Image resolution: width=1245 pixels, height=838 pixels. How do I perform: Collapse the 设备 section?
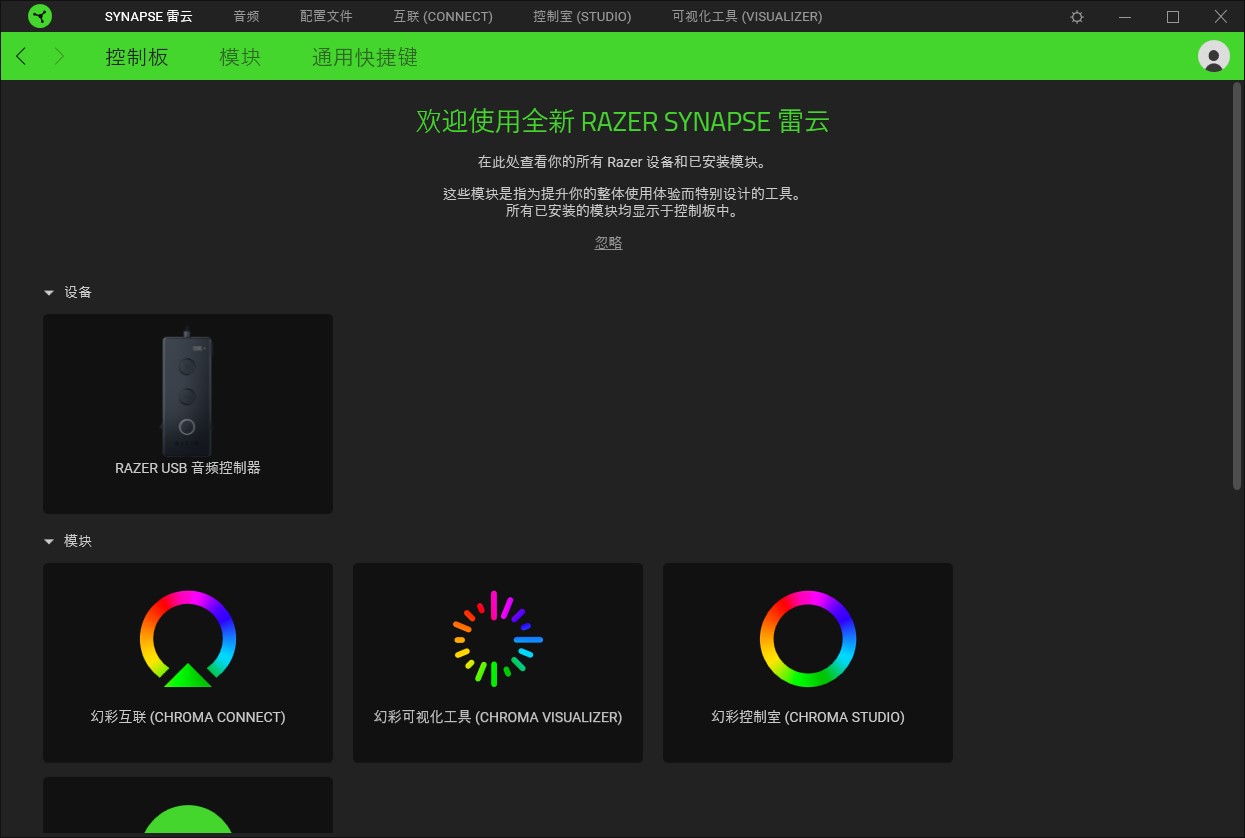[49, 293]
